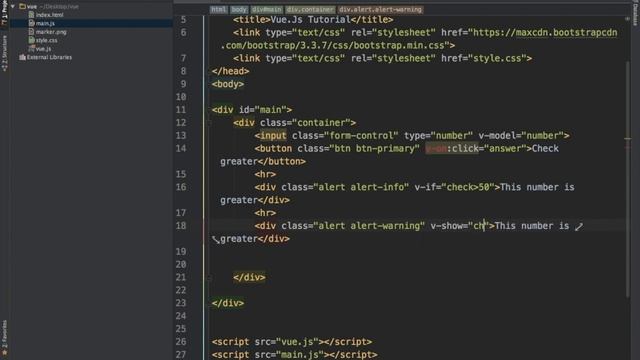Open the 2: Structure tool window tab
Image resolution: width=640 pixels, height=360 pixels.
click(x=4, y=53)
